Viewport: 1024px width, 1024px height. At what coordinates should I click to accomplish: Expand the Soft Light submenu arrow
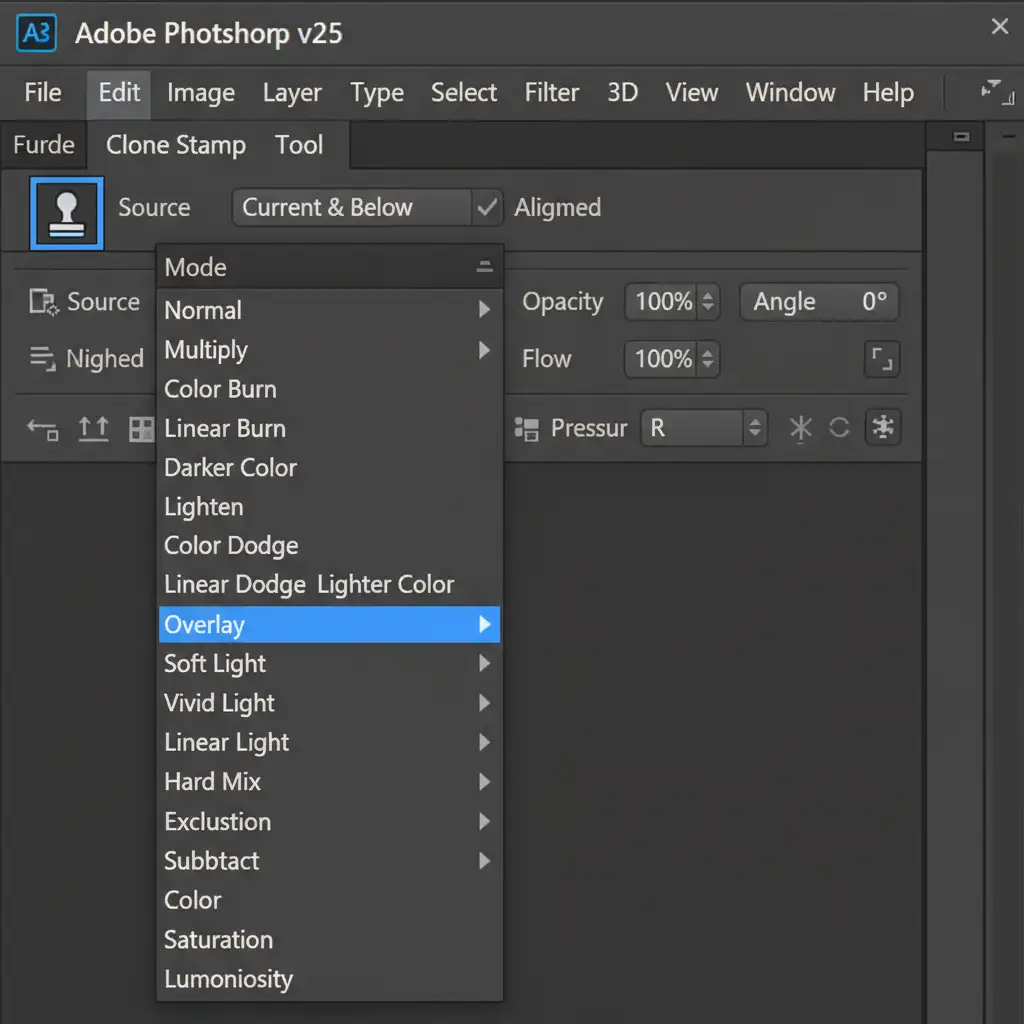click(x=485, y=663)
